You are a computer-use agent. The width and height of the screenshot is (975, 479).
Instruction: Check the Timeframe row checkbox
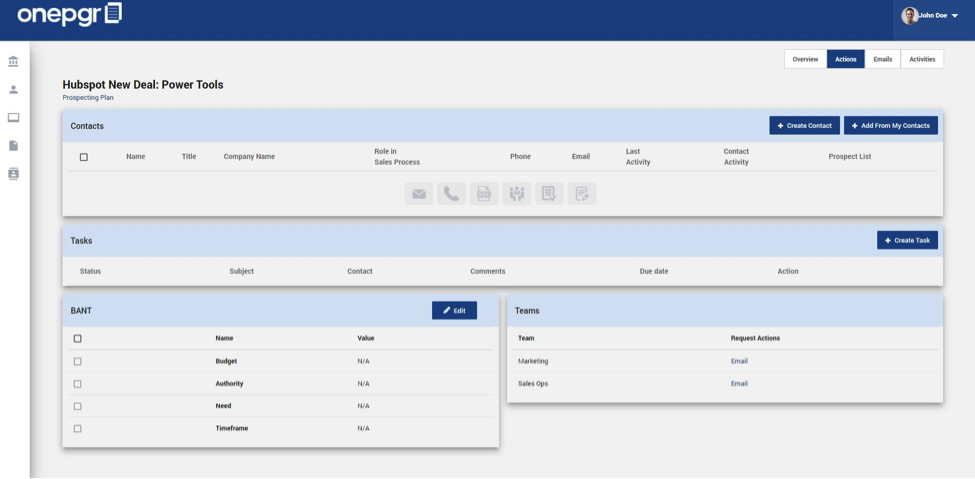point(78,429)
